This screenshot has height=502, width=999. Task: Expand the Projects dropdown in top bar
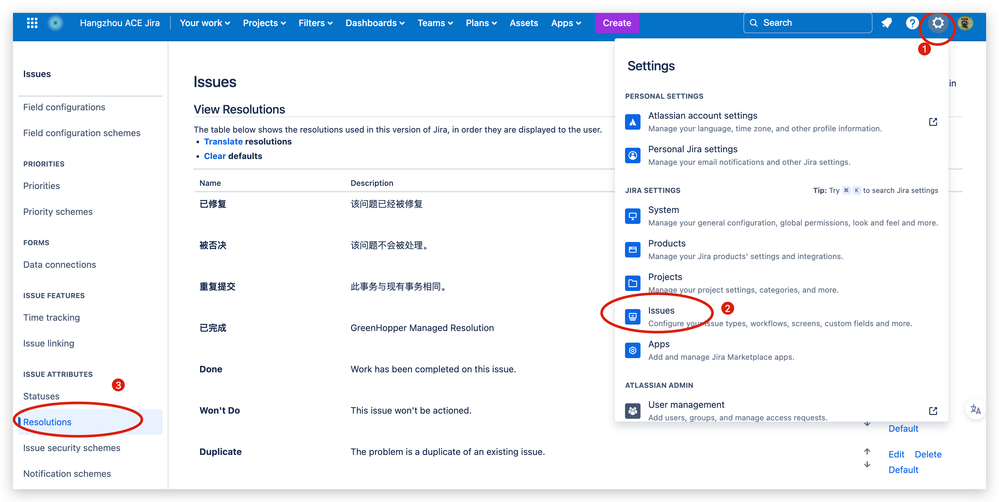264,23
